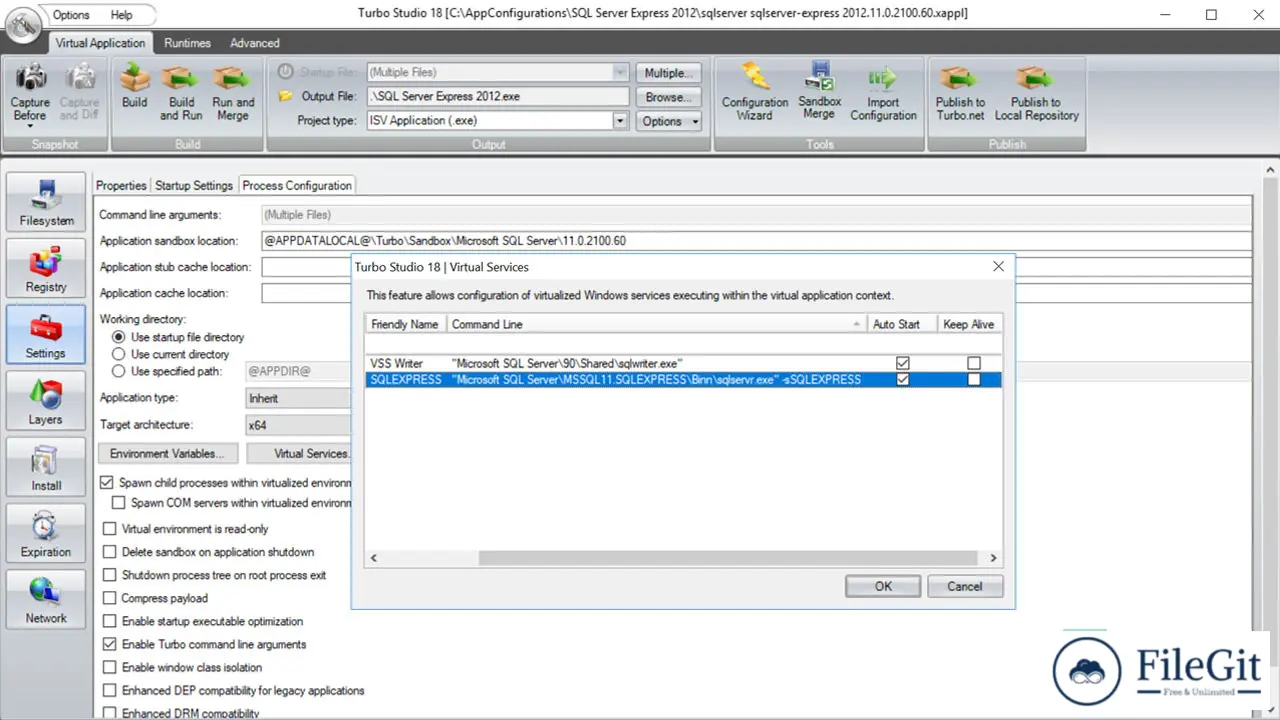The height and width of the screenshot is (720, 1280).
Task: Cancel the Virtual Services dialog
Action: 965,586
